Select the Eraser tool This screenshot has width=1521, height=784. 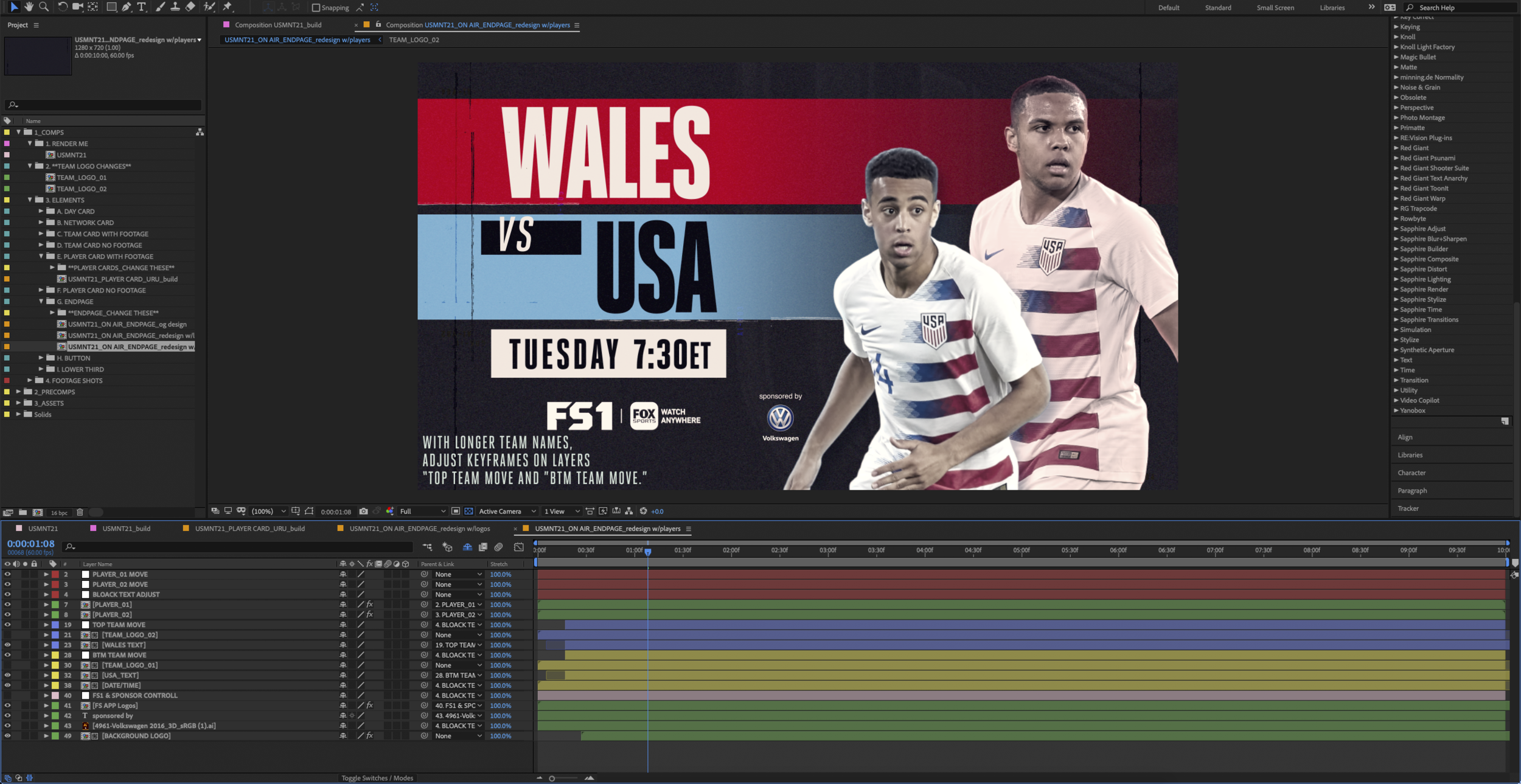pos(190,7)
